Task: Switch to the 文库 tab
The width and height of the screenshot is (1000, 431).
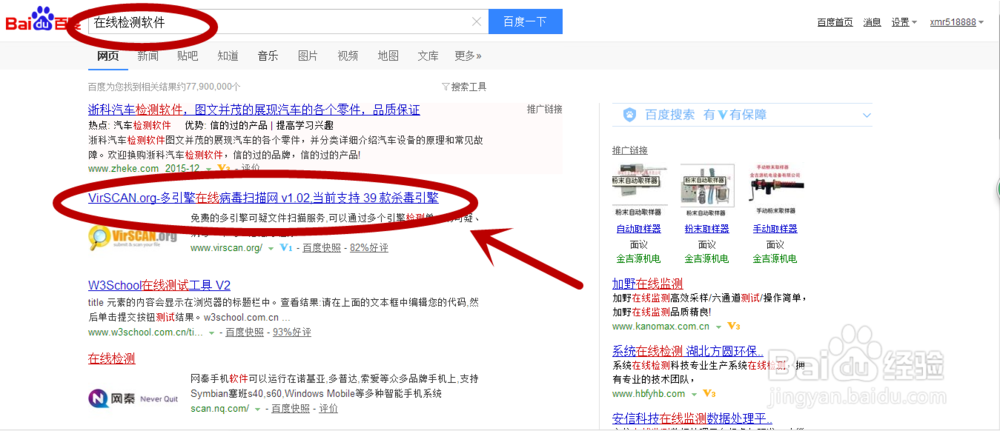Action: (428, 55)
